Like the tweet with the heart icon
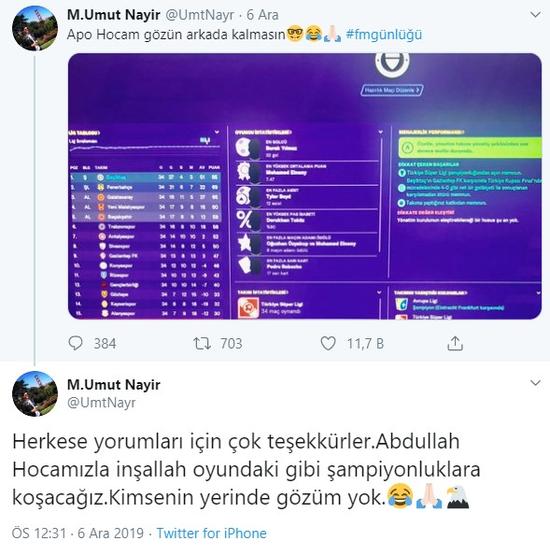 [328, 343]
